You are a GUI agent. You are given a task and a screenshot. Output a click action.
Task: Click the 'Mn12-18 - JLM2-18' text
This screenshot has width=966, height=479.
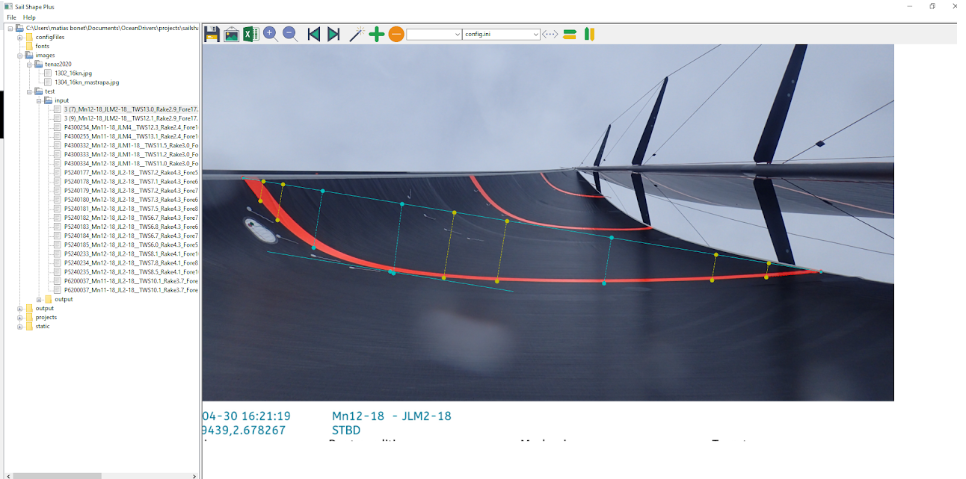click(x=391, y=416)
